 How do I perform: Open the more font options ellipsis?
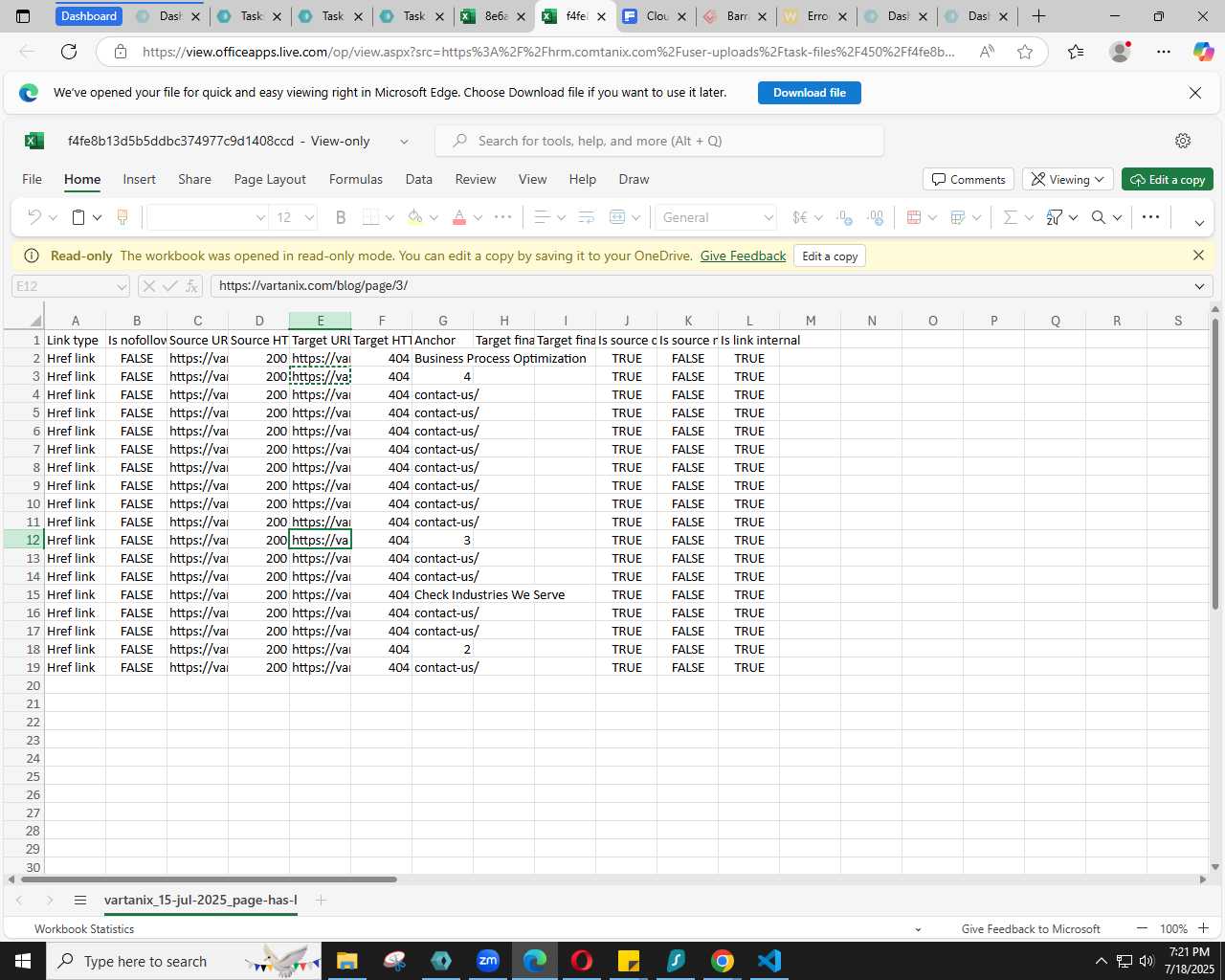pyautogui.click(x=502, y=217)
